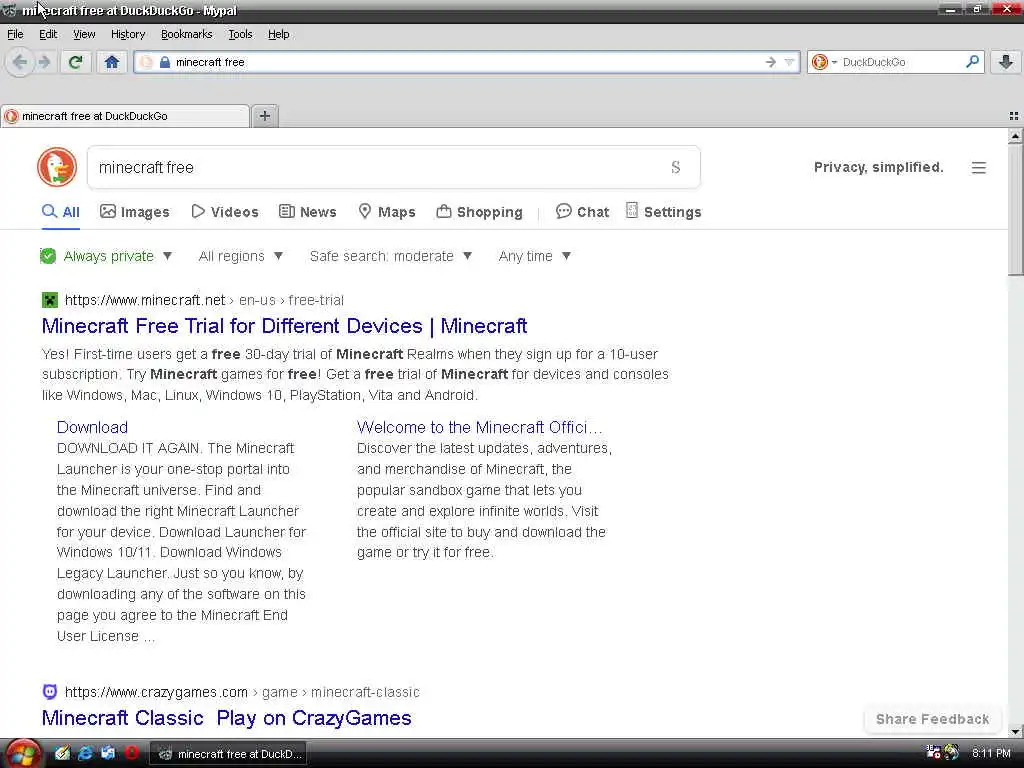The height and width of the screenshot is (768, 1024).
Task: Switch to the Videos results tab
Action: tap(225, 212)
